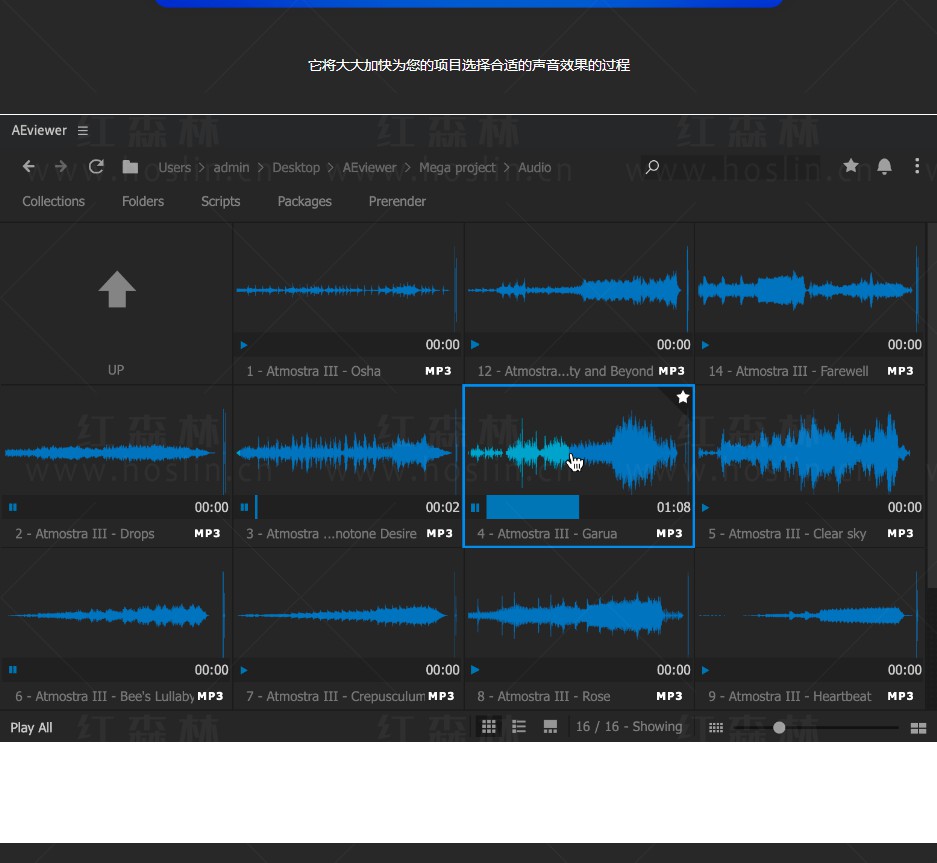Navigate to Mega project in breadcrumb
This screenshot has height=863, width=937.
[457, 167]
